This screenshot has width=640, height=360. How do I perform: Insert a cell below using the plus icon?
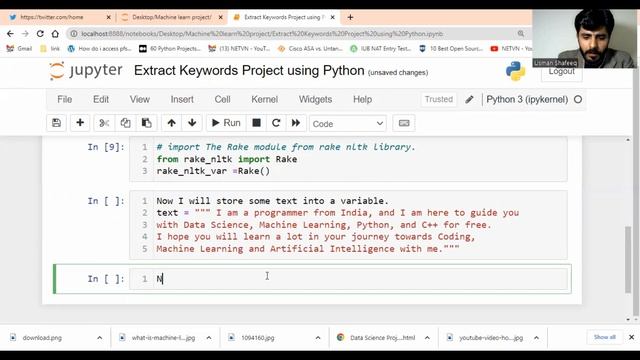(80, 123)
